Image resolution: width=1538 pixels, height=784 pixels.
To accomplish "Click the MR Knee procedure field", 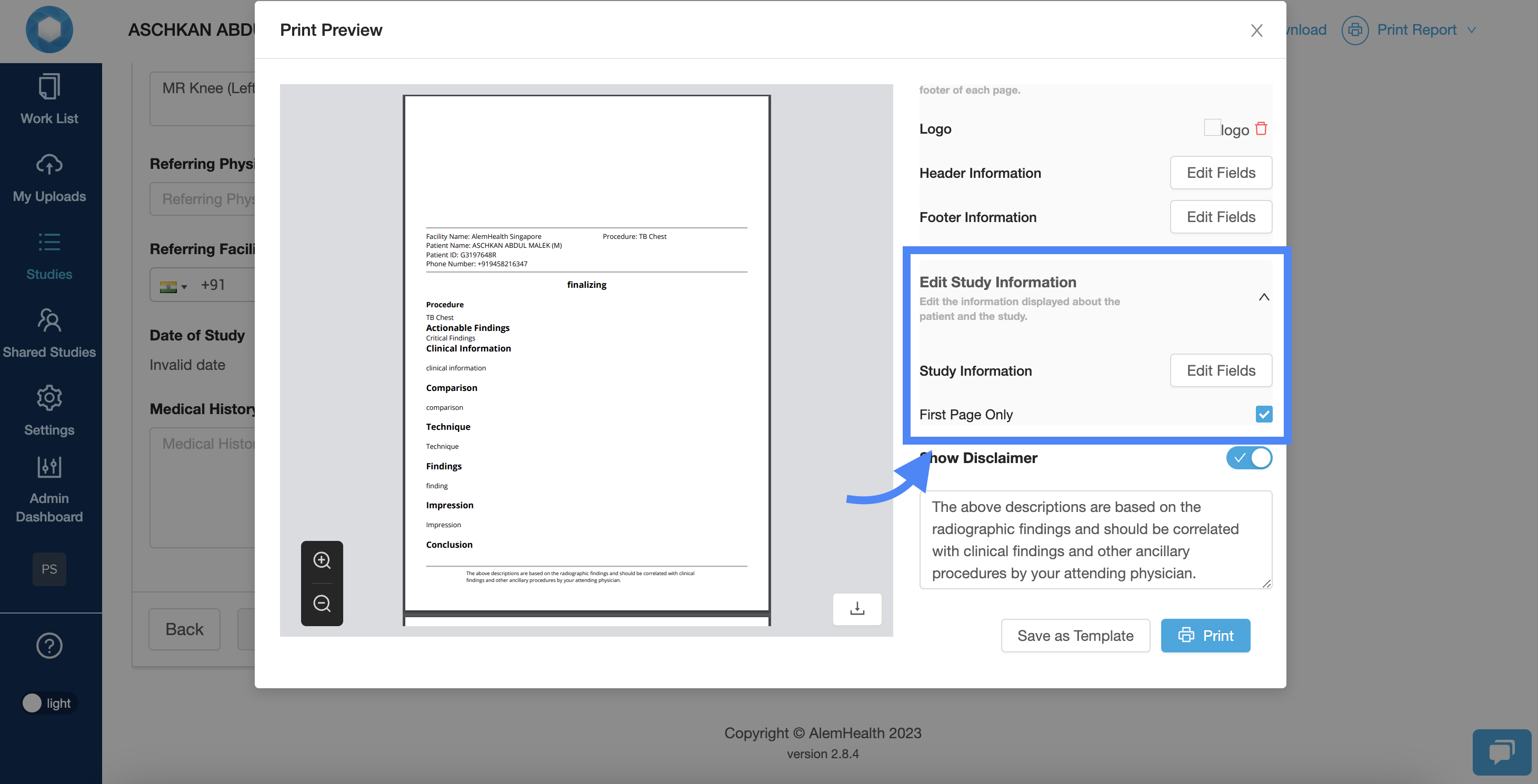I will [203, 98].
